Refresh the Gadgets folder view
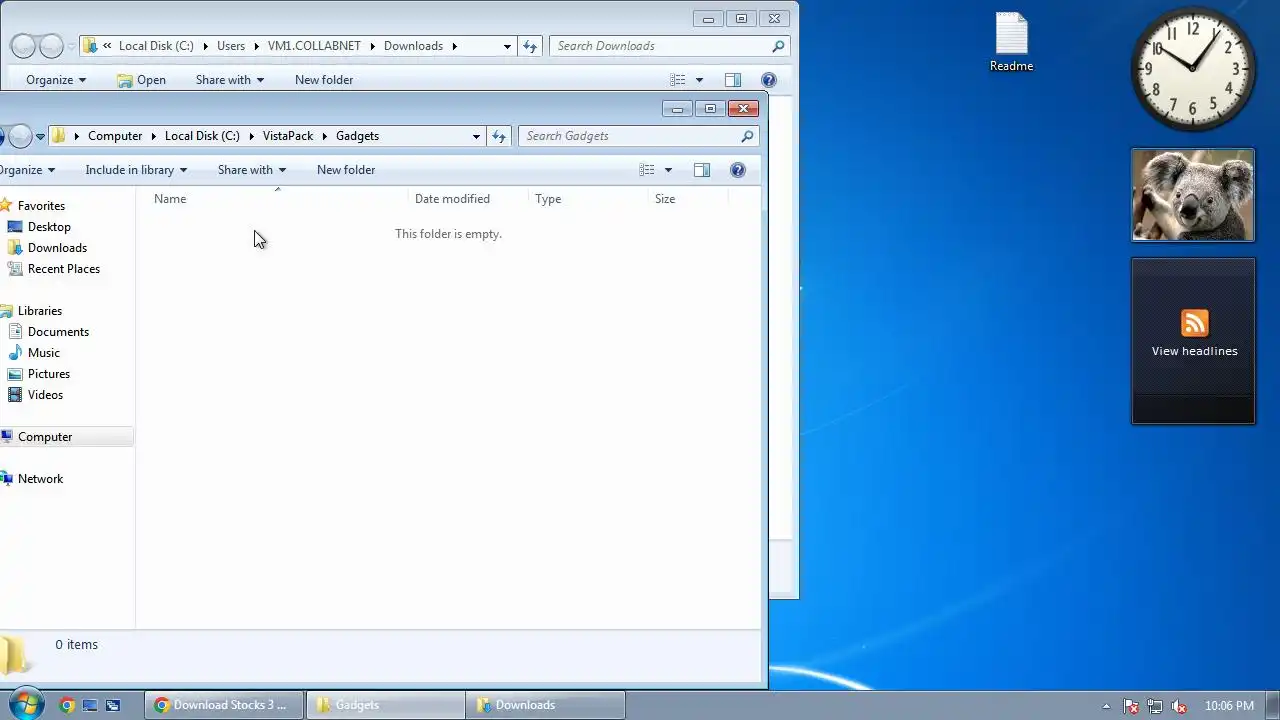This screenshot has height=720, width=1280. point(499,136)
